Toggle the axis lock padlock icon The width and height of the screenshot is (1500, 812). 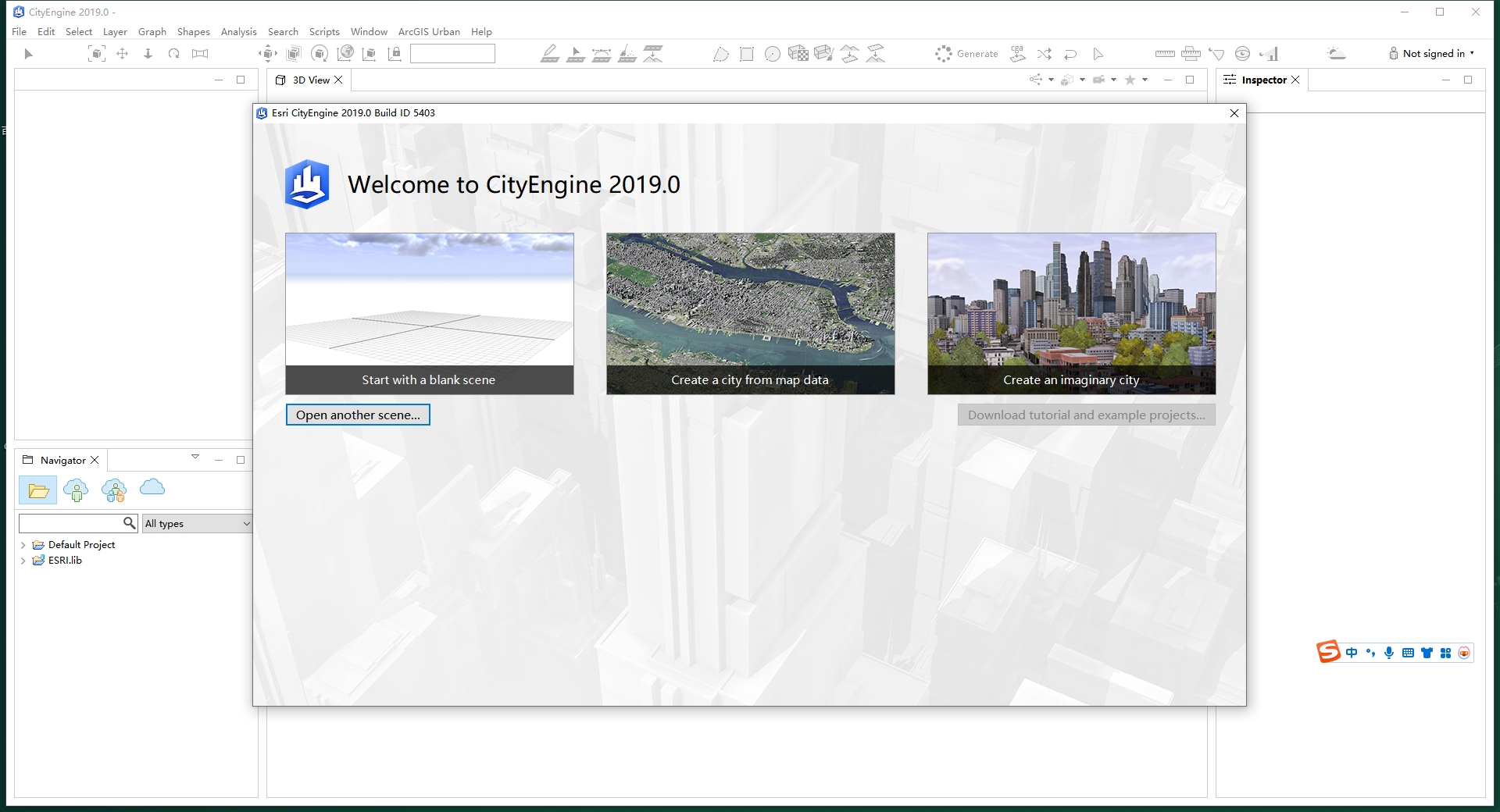pos(395,54)
